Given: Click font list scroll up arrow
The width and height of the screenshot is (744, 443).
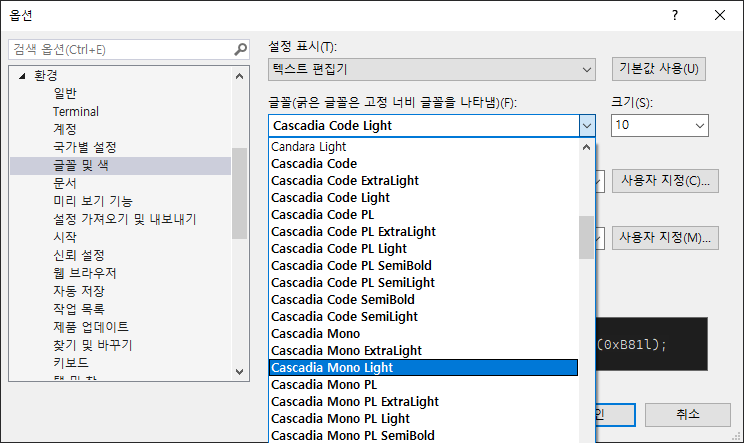Looking at the screenshot, I should [x=586, y=148].
